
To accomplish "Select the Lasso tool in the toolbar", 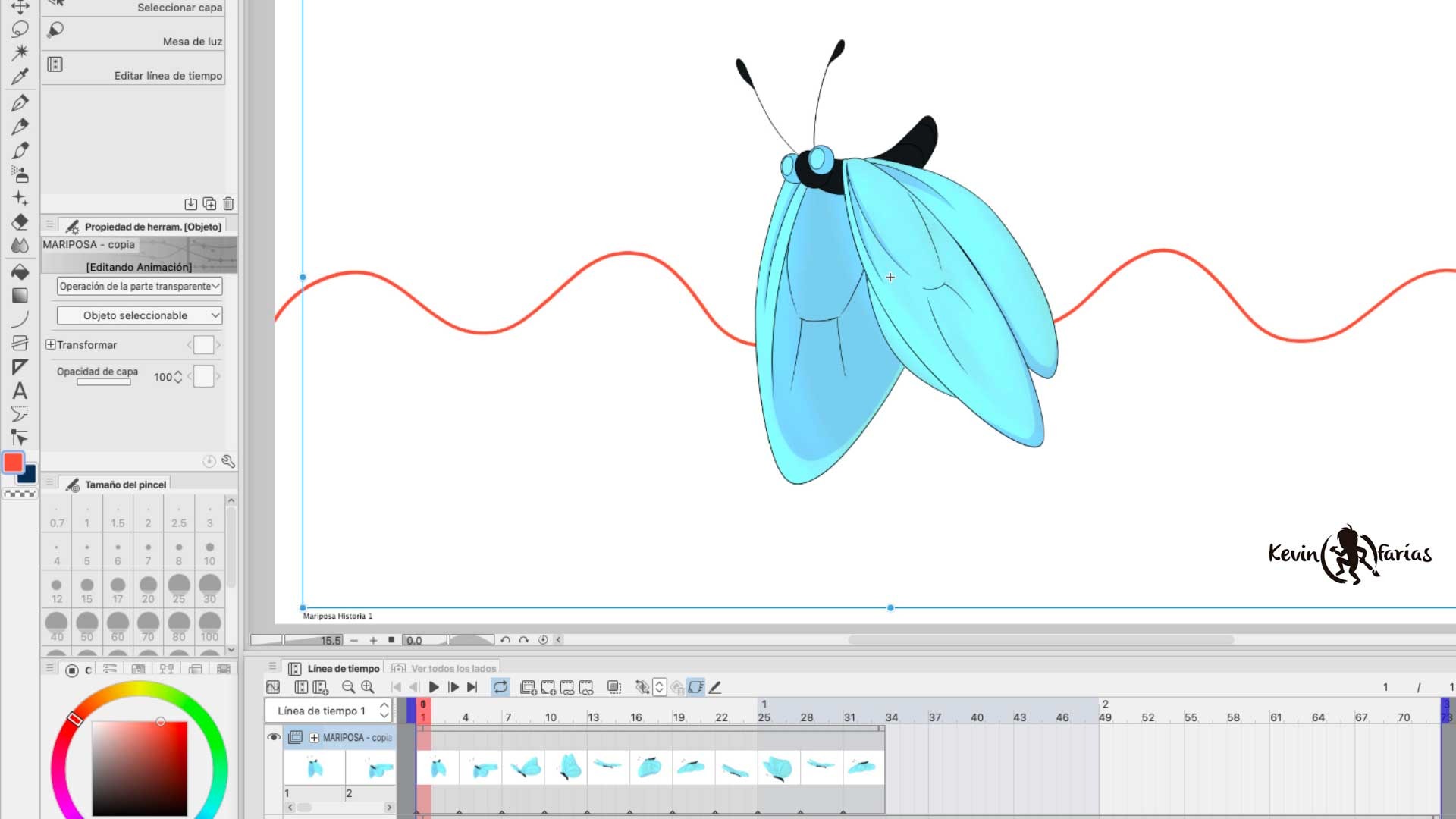I will (x=21, y=29).
